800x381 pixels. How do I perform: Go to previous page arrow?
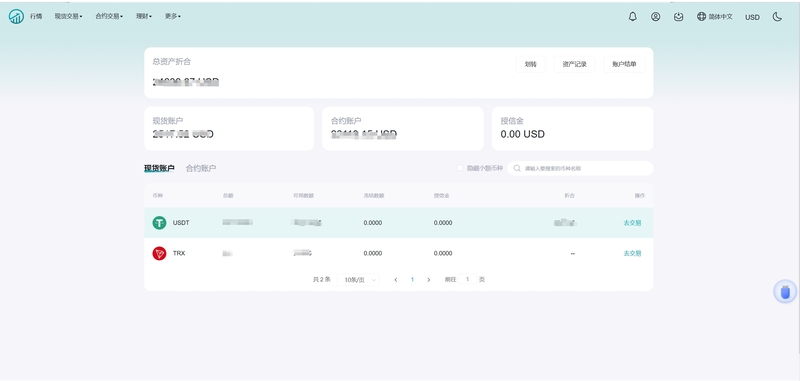coord(396,280)
